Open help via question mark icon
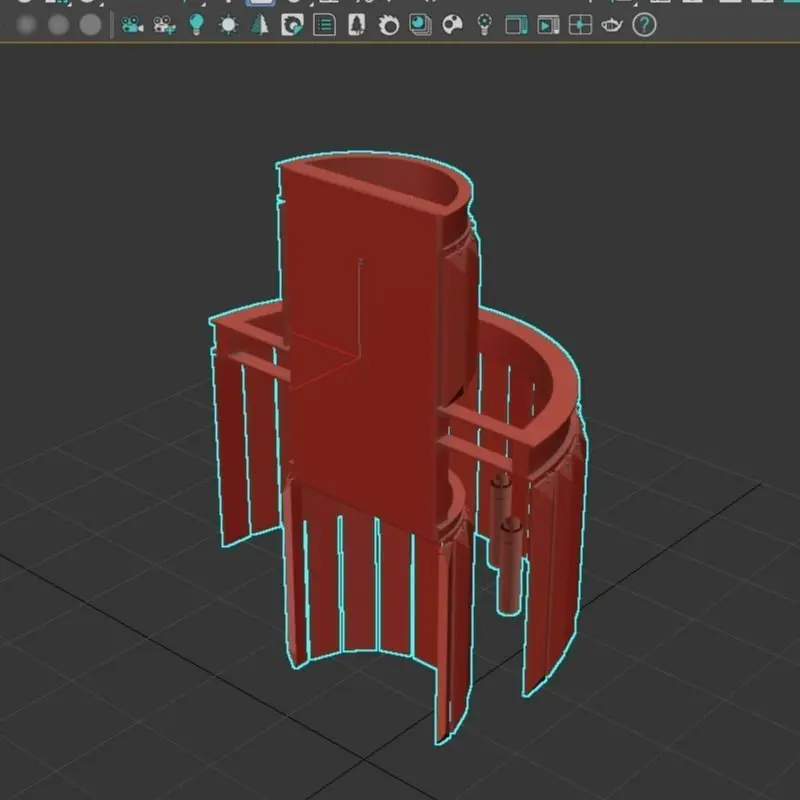 point(644,24)
